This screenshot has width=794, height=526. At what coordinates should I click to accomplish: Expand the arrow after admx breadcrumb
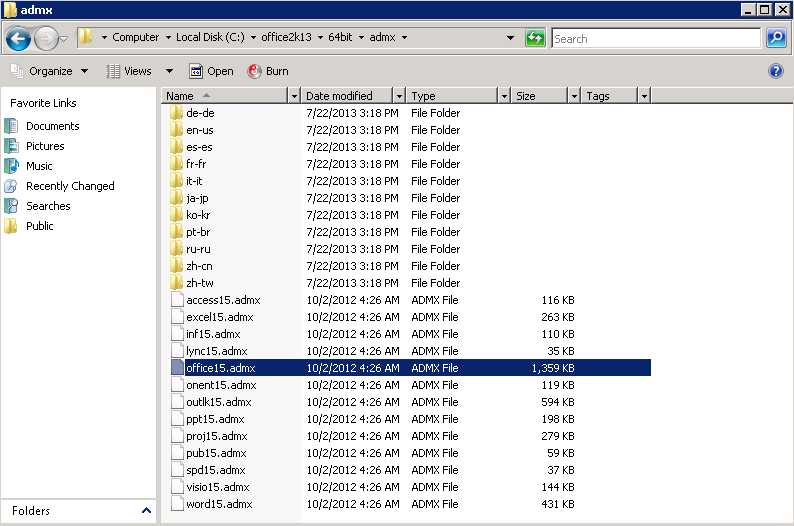(x=404, y=37)
